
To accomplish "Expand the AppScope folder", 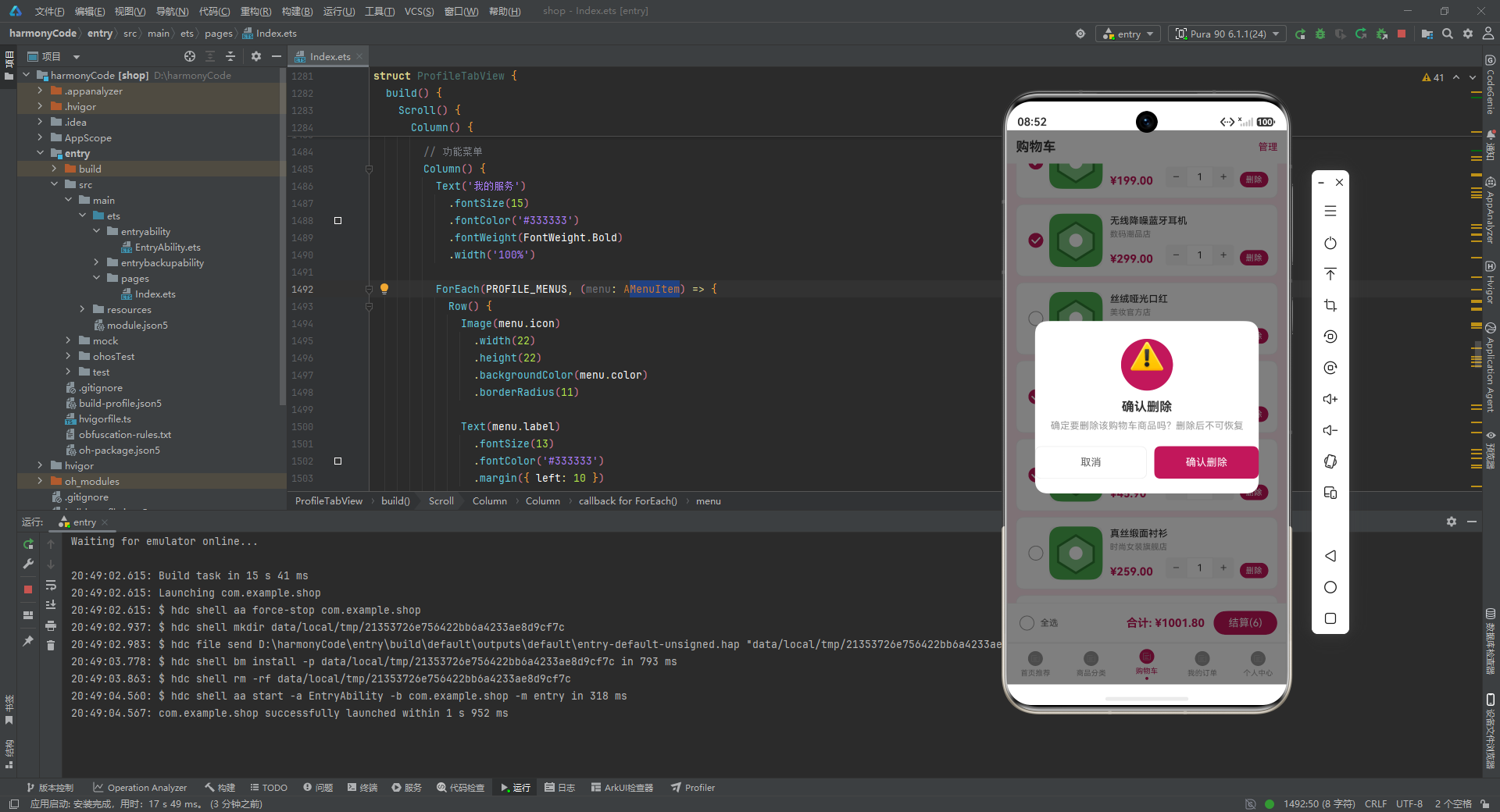I will tap(40, 137).
